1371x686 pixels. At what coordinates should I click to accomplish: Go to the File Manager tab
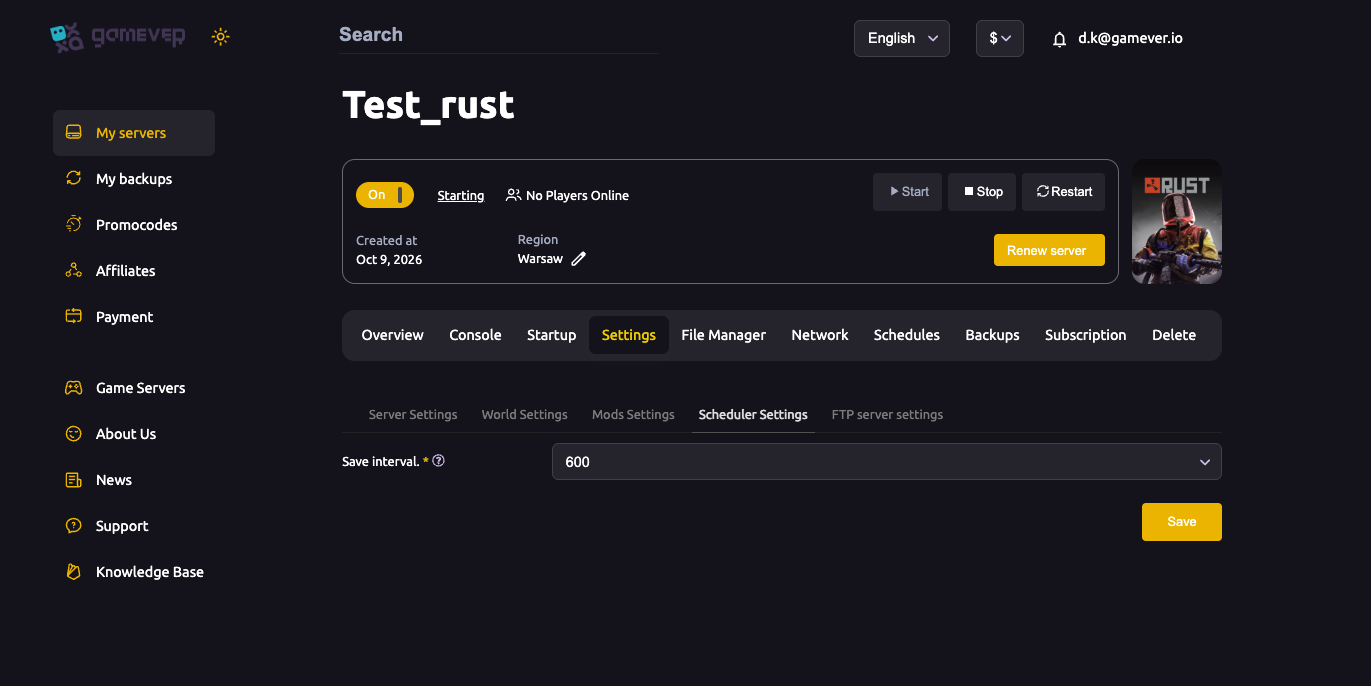tap(724, 335)
